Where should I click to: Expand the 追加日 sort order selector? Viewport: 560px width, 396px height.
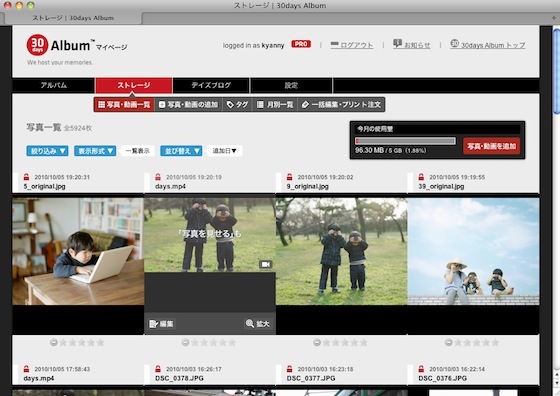[224, 151]
